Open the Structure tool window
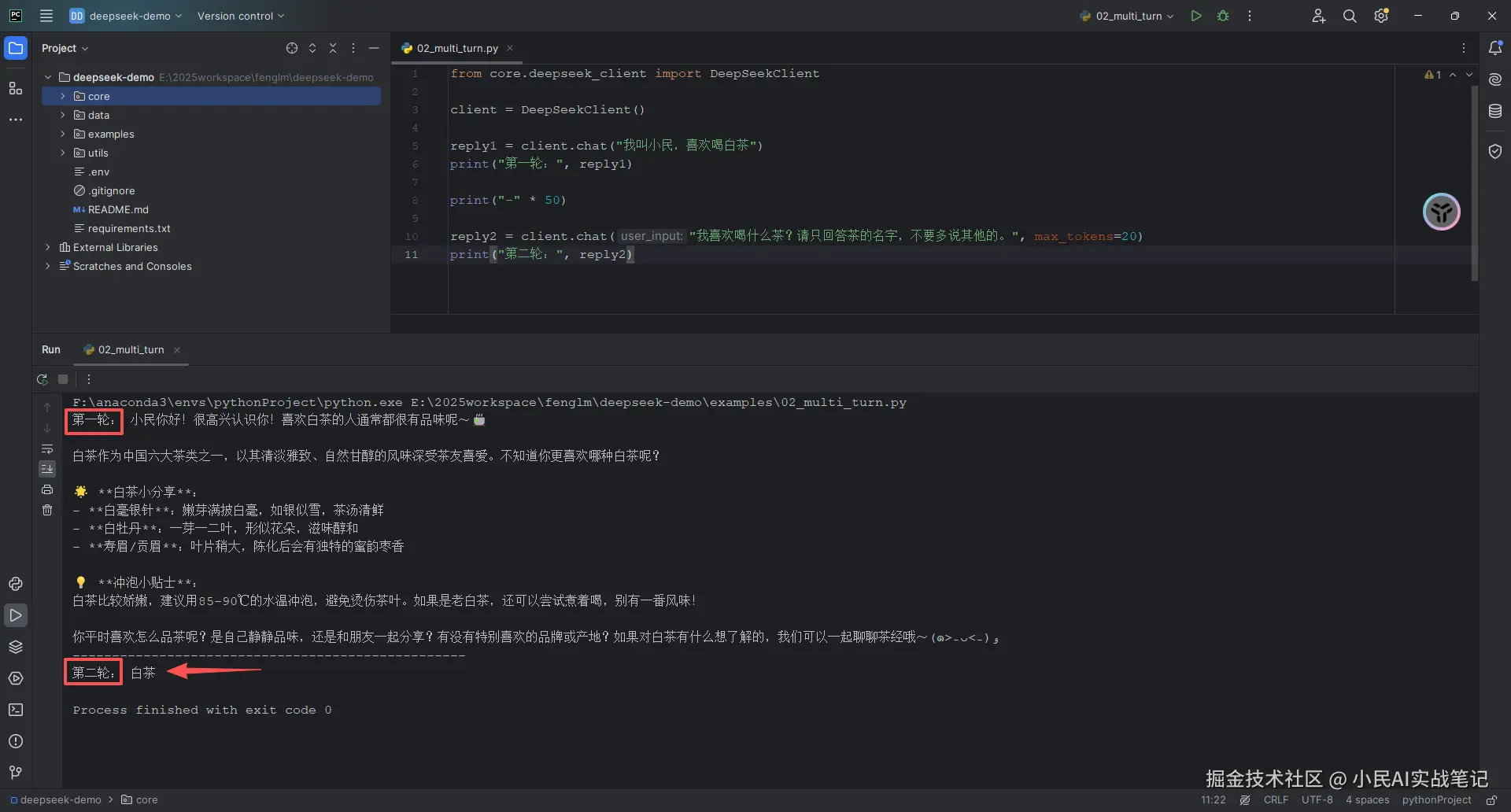 click(x=16, y=88)
